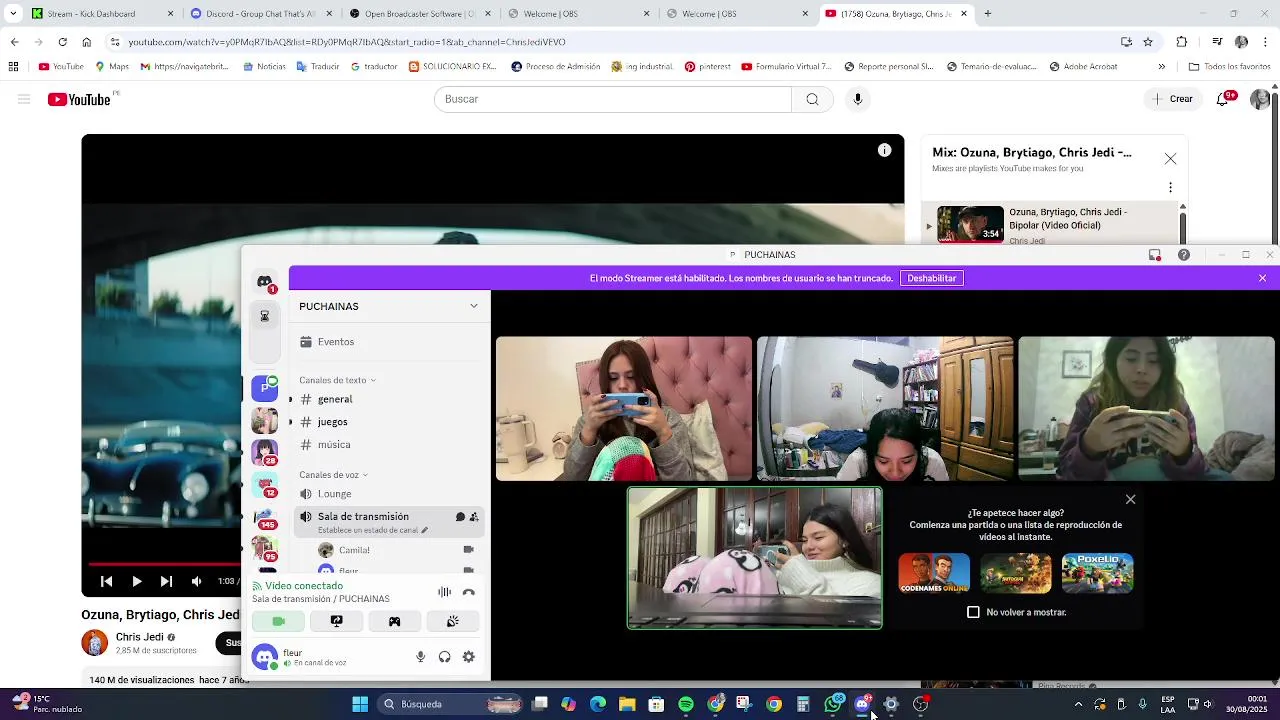
Task: Collapse the Canales de texto category
Action: coord(337,380)
